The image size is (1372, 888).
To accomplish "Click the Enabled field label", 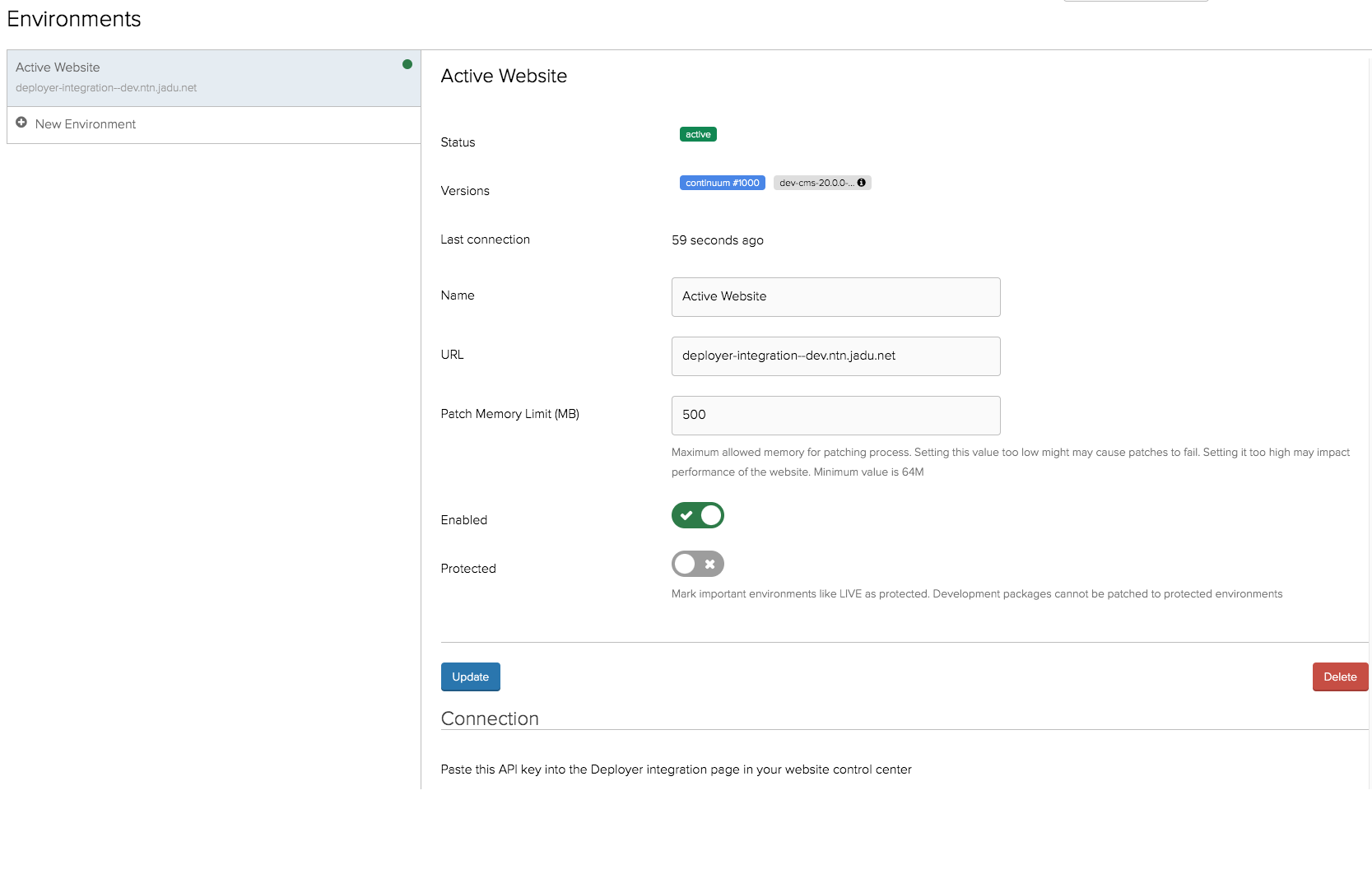I will click(x=464, y=520).
